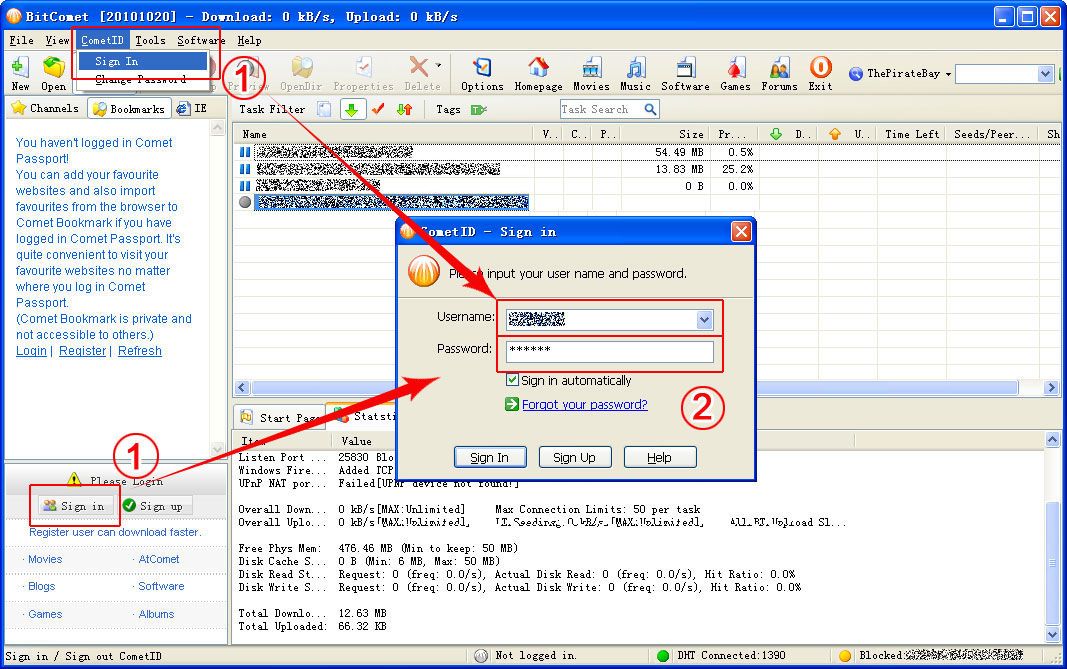Filter by downloading tasks green arrow icon
1067x669 pixels.
(352, 109)
